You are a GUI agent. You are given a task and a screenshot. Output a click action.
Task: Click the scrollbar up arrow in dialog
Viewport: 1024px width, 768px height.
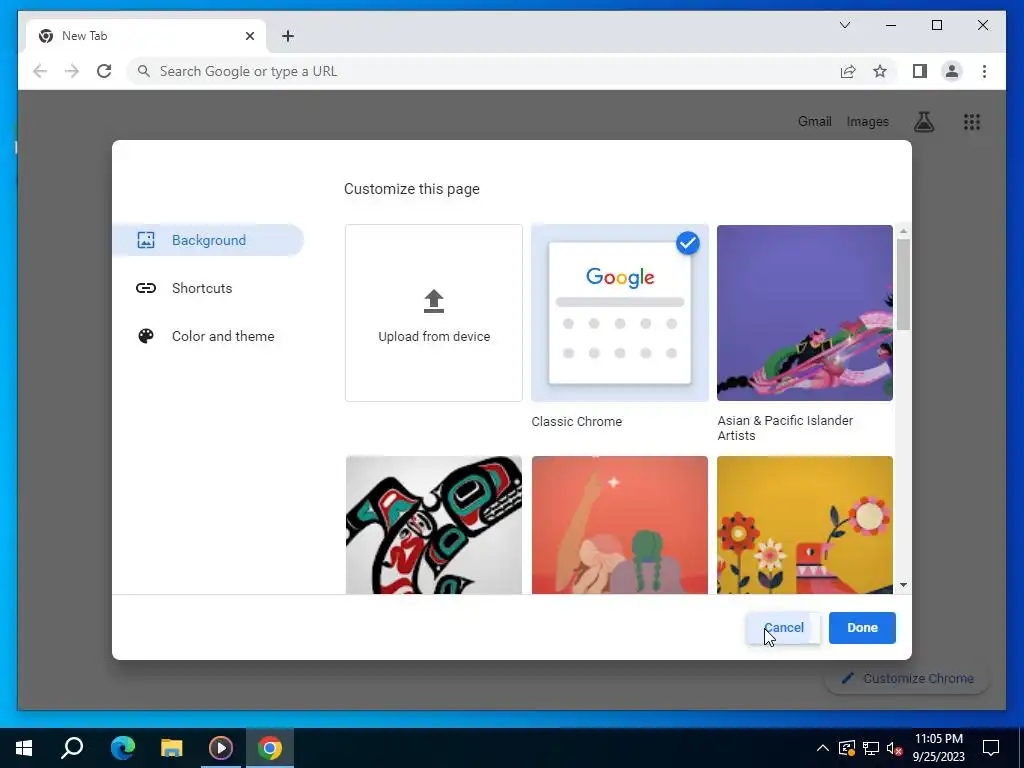tap(903, 231)
